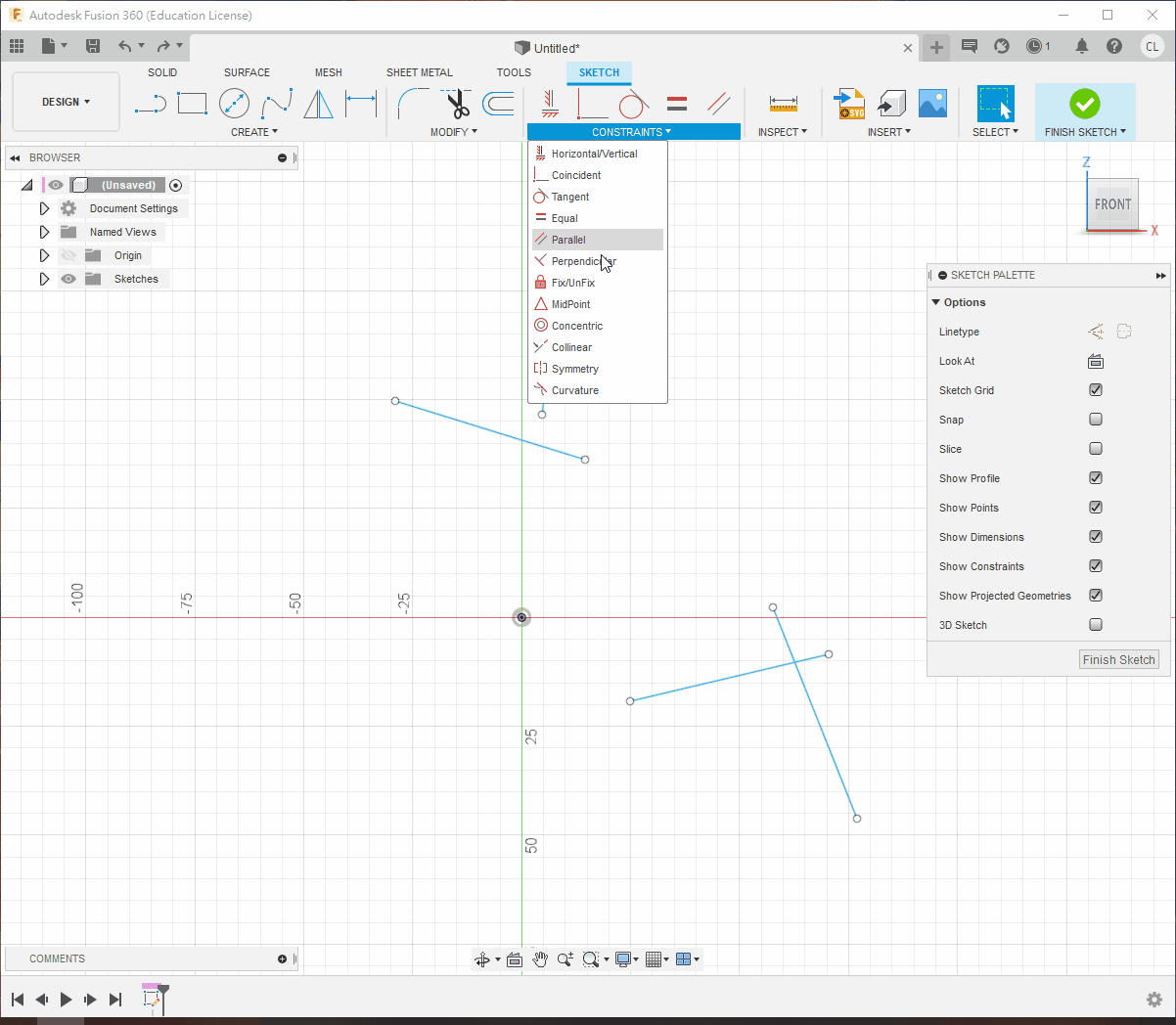This screenshot has width=1176, height=1025.
Task: Click the Insert SVG icon
Action: tap(849, 104)
